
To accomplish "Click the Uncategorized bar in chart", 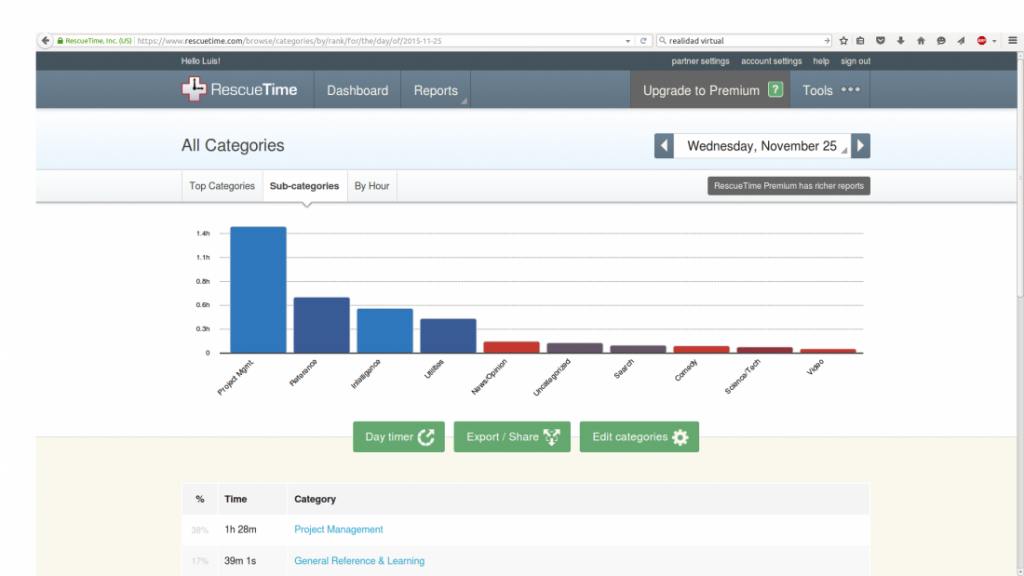I will (575, 348).
